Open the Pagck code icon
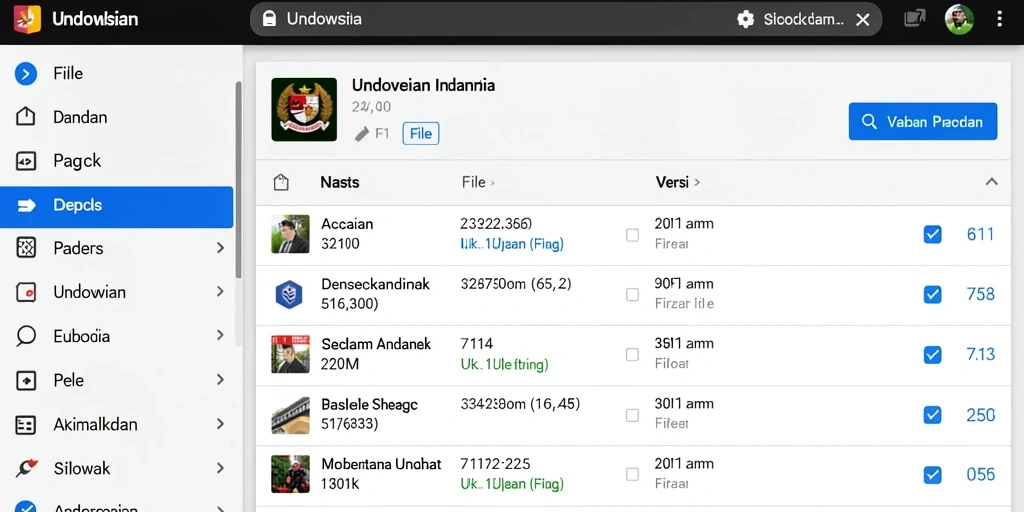Screen dimensions: 1024x512 point(25,161)
